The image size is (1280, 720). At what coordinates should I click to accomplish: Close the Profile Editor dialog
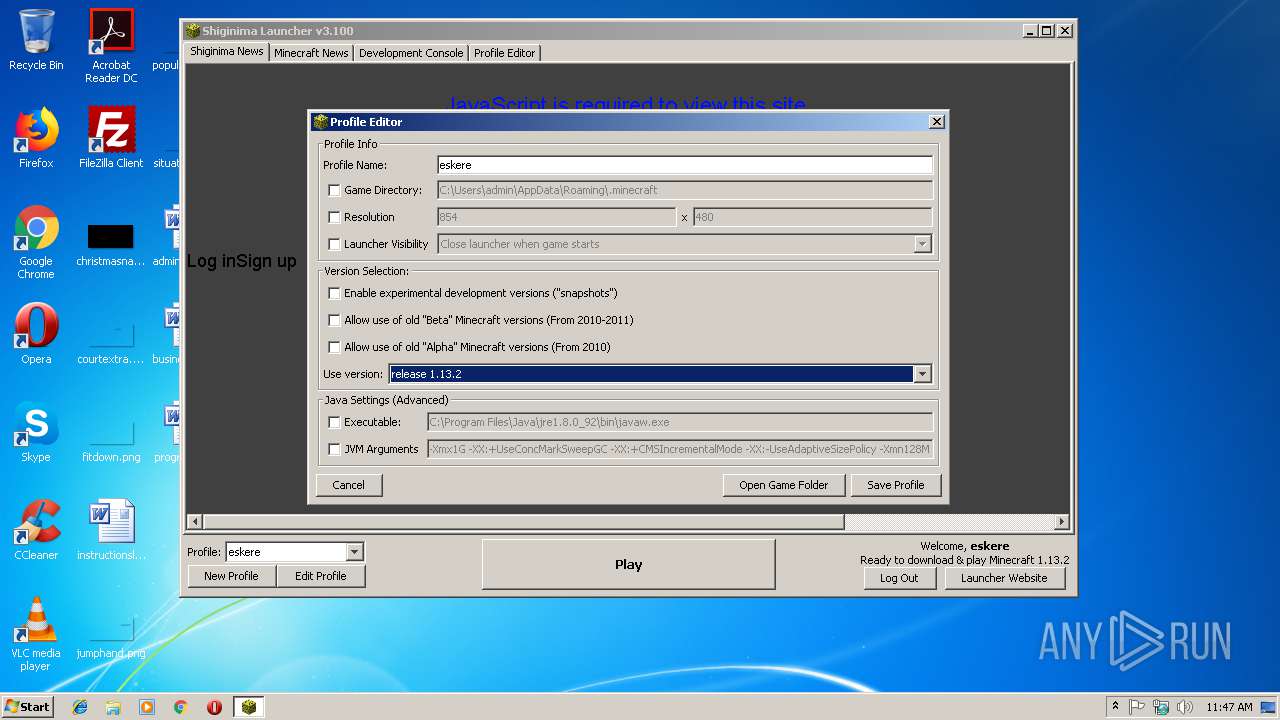(x=937, y=122)
